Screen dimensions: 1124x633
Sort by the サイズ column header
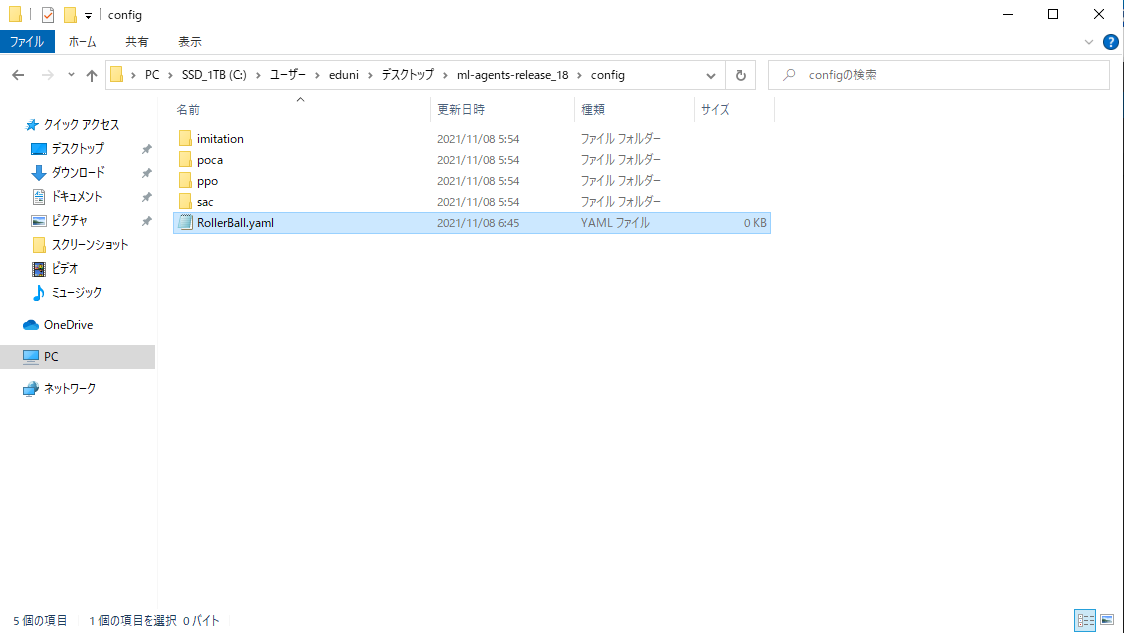tap(715, 110)
